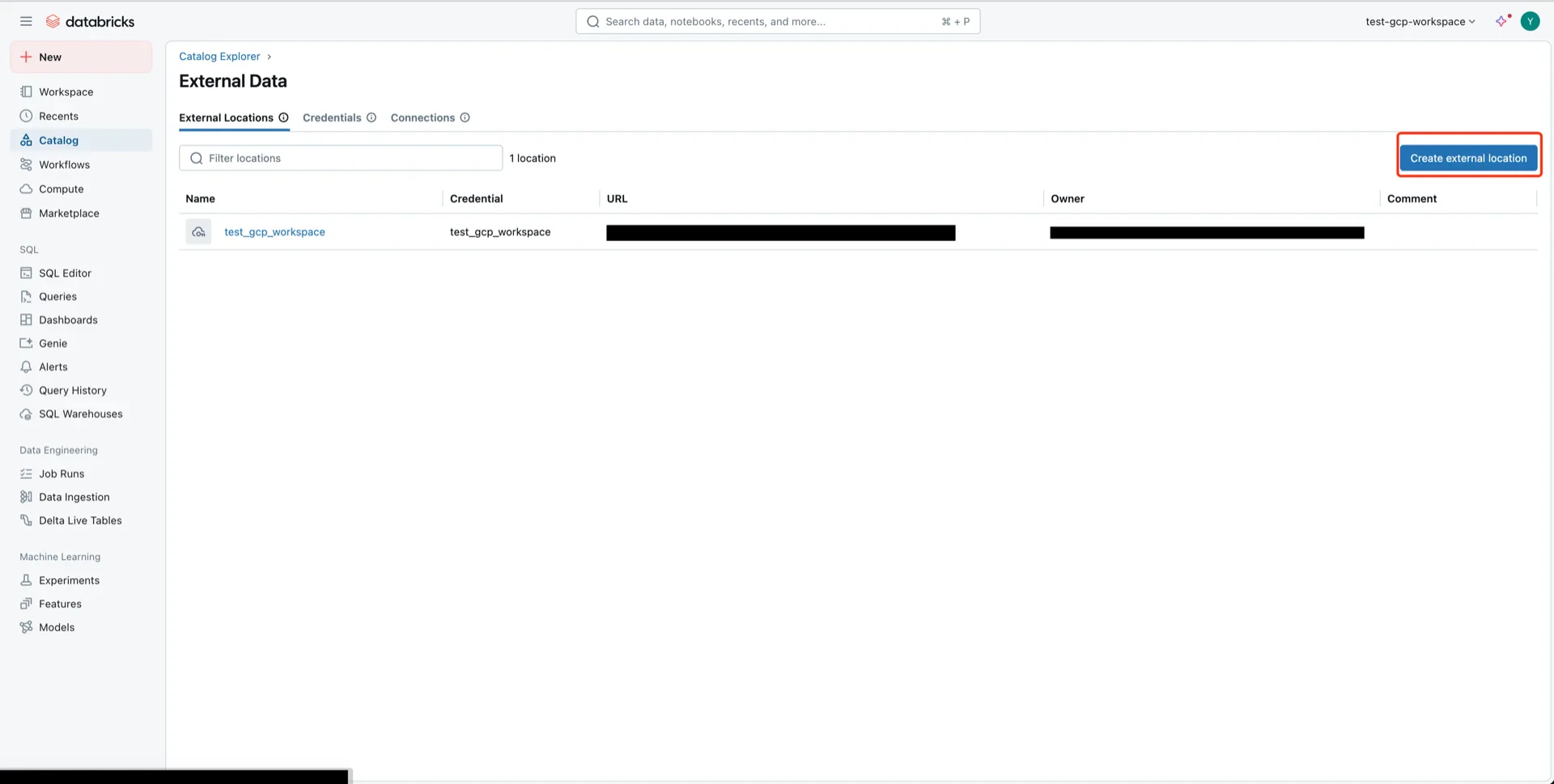The height and width of the screenshot is (784, 1554).
Task: Click the test_gcp_workspace credential cell
Action: pos(500,232)
